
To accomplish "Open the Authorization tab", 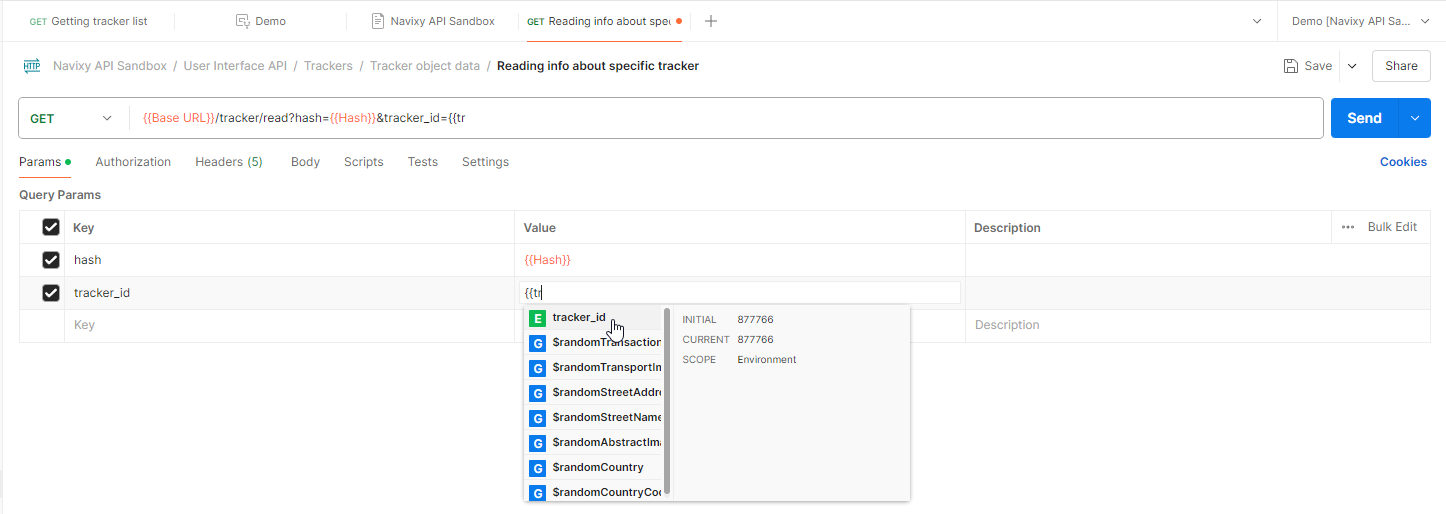I will pyautogui.click(x=133, y=162).
